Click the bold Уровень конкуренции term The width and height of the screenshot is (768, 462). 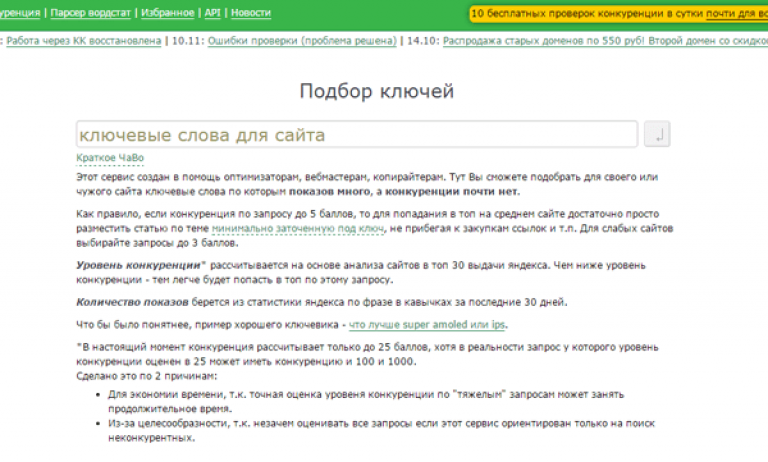pos(139,265)
